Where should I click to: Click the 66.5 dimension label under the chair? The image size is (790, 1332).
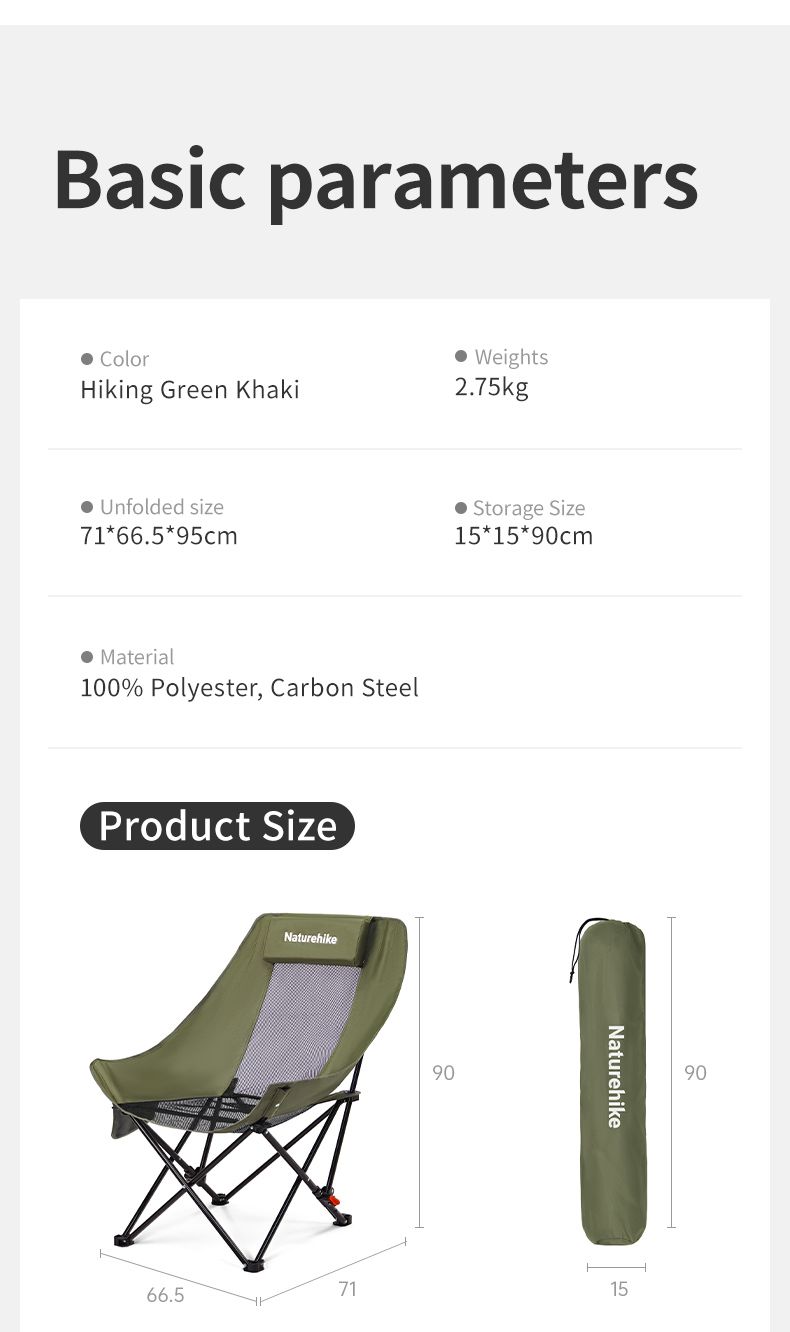point(165,1295)
